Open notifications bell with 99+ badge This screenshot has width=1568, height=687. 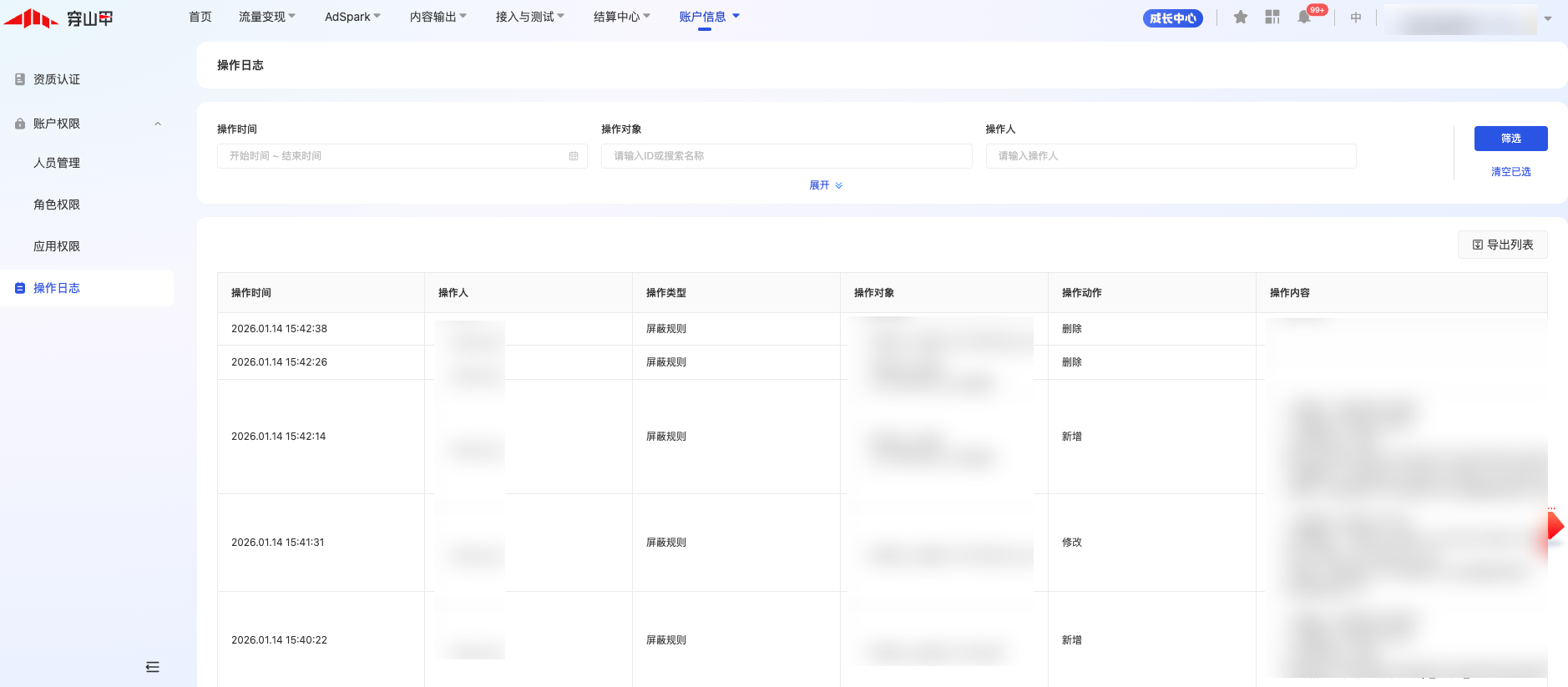coord(1304,18)
